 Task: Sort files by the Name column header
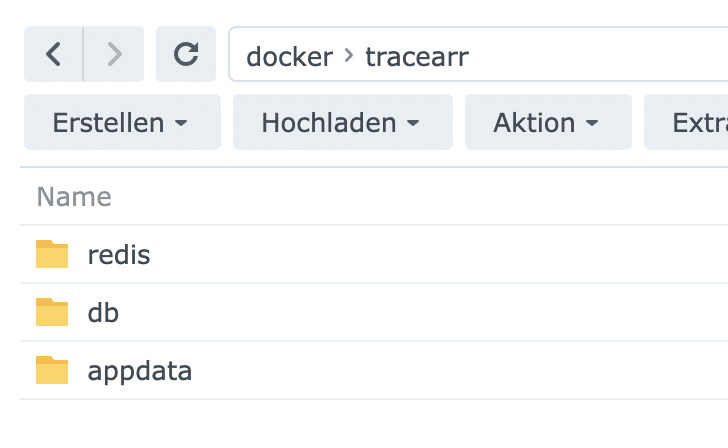coord(74,196)
